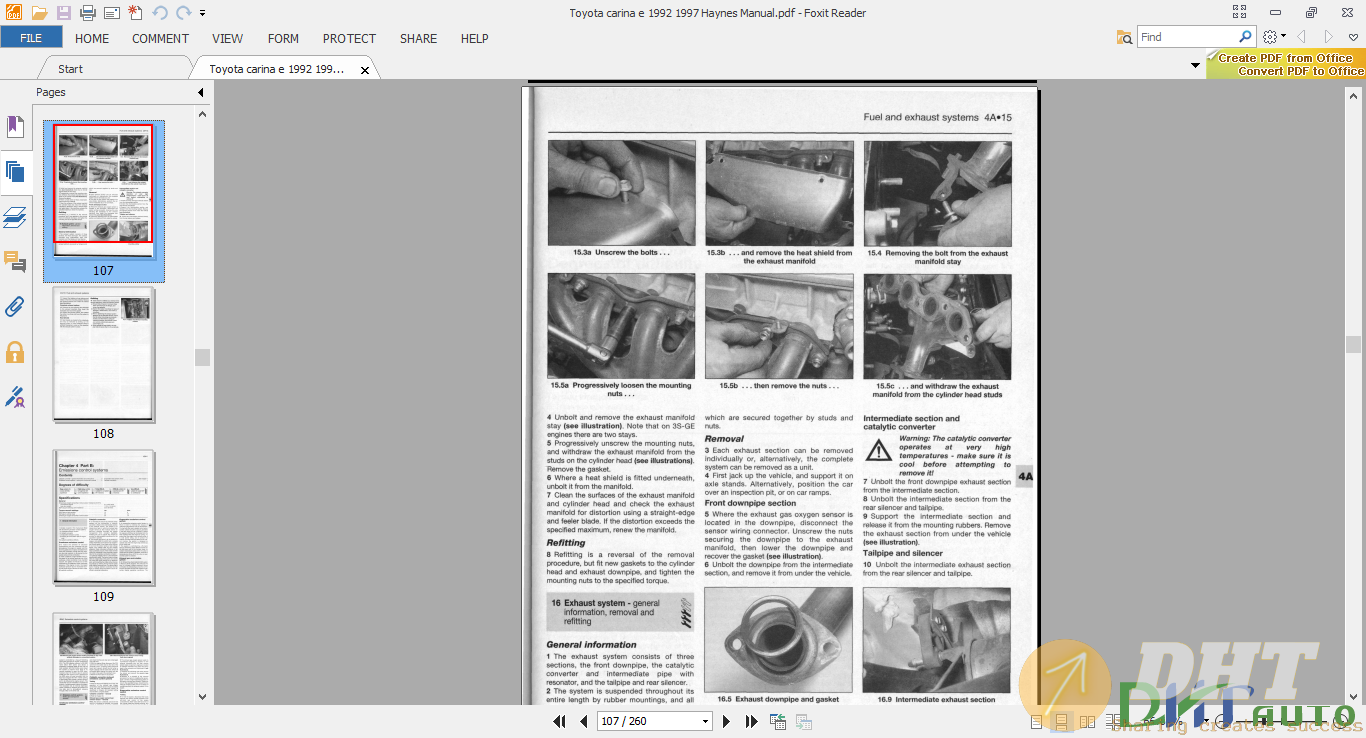Switch to continuous page view mode
Viewport: 1366px width, 738px height.
[x=1061, y=721]
